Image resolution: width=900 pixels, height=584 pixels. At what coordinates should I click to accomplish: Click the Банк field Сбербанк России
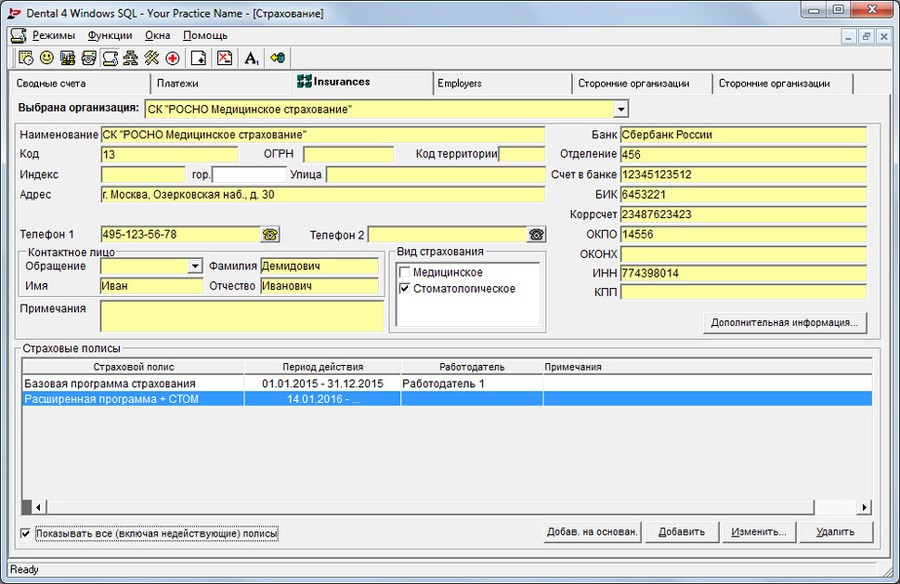[743, 135]
